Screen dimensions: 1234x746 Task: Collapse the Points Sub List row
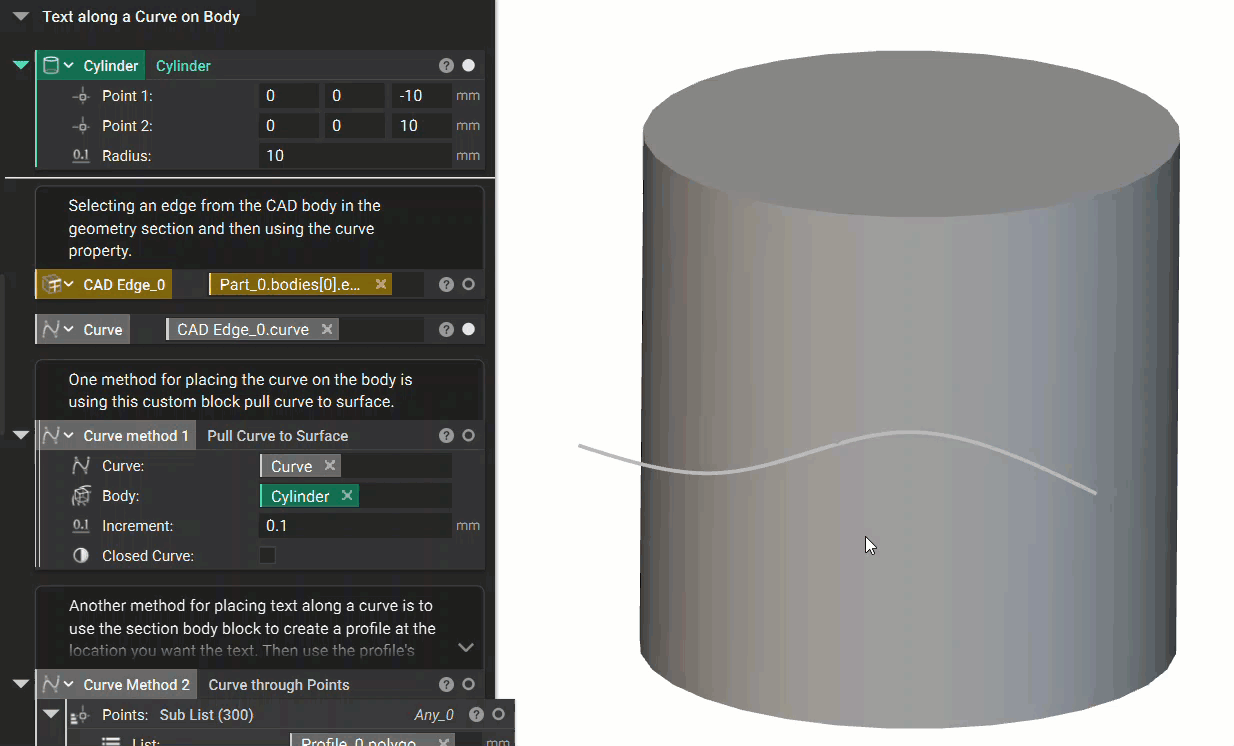(50, 714)
